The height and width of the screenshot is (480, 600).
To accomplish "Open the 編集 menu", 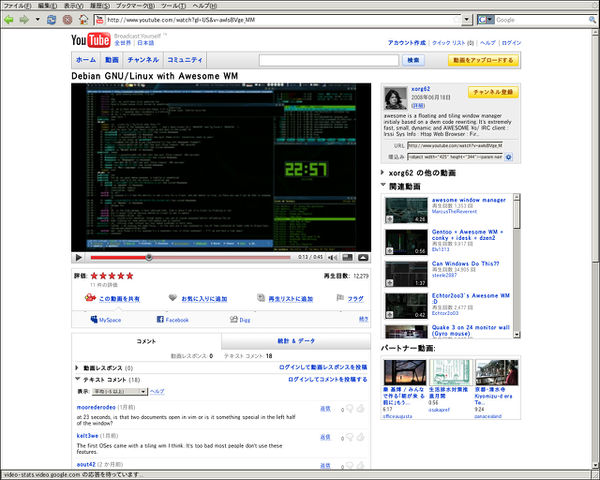I will [x=47, y=5].
